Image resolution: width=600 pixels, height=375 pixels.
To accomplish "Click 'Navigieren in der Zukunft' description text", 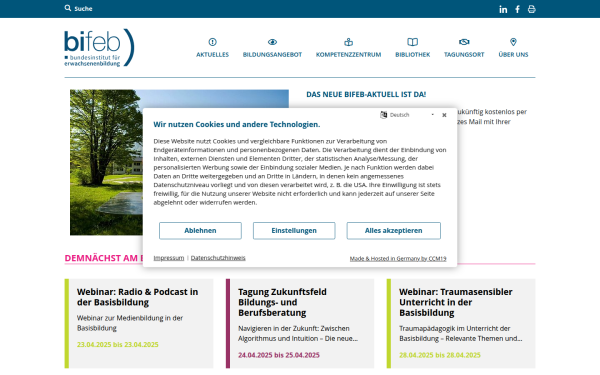I will click(x=298, y=334).
